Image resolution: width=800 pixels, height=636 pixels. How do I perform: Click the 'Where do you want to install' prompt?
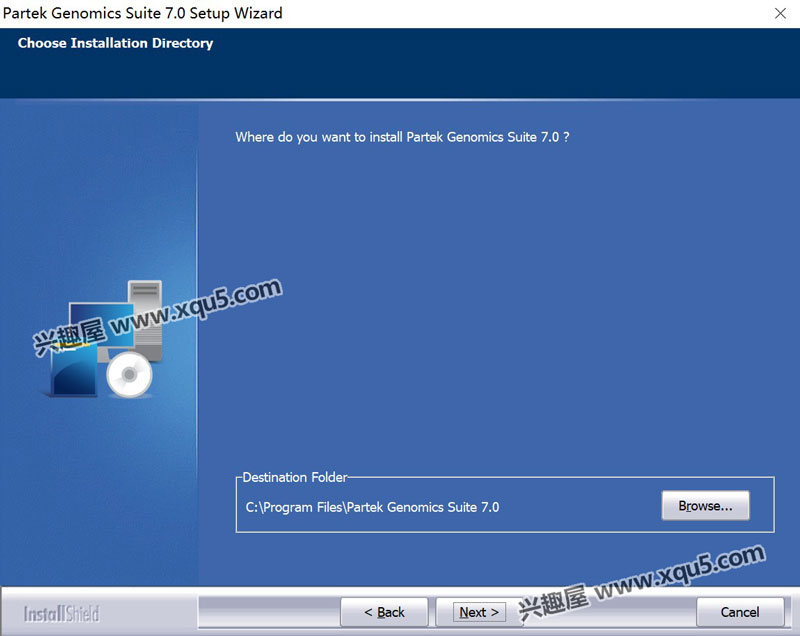[402, 137]
